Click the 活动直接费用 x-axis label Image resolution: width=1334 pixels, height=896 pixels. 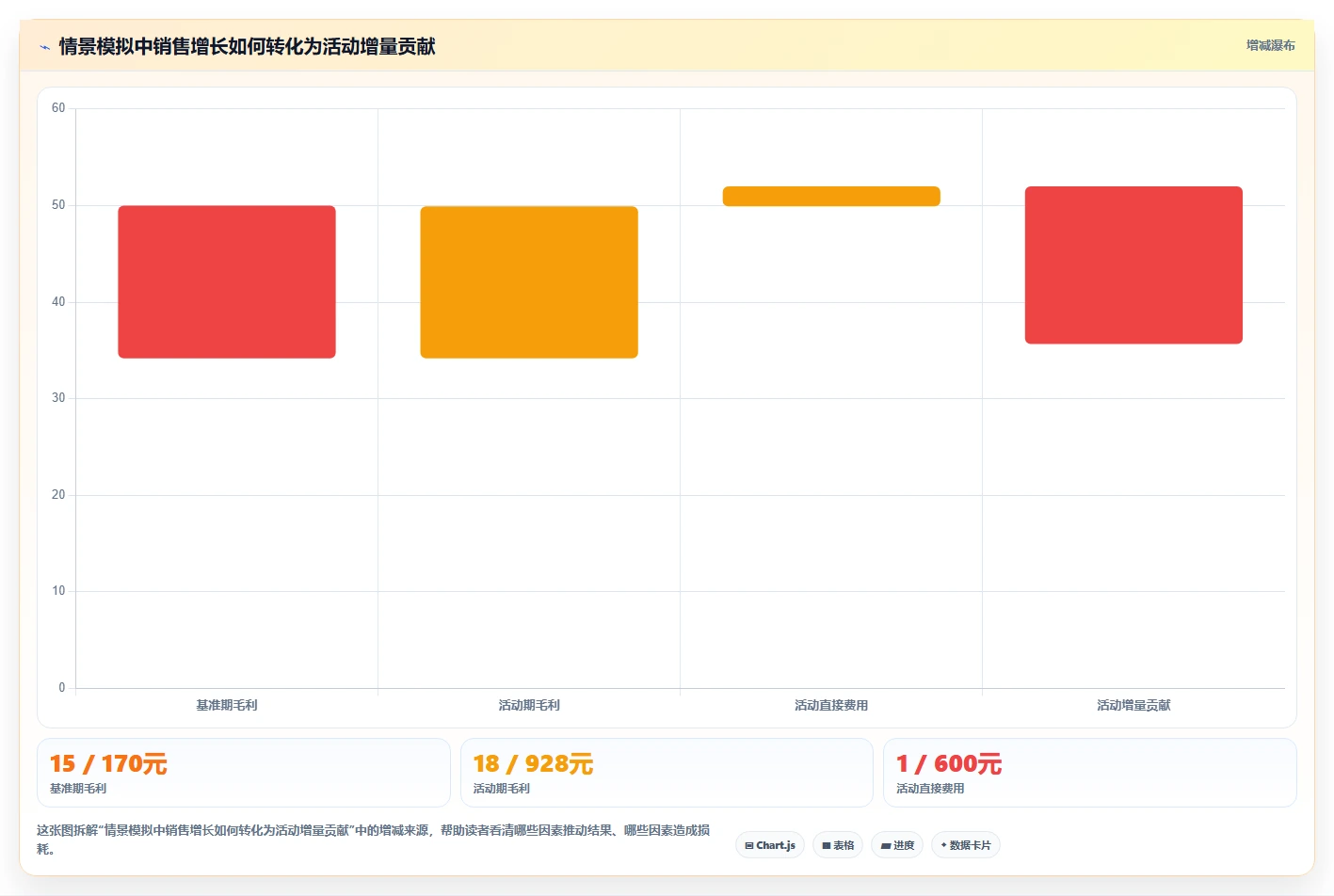pyautogui.click(x=831, y=705)
